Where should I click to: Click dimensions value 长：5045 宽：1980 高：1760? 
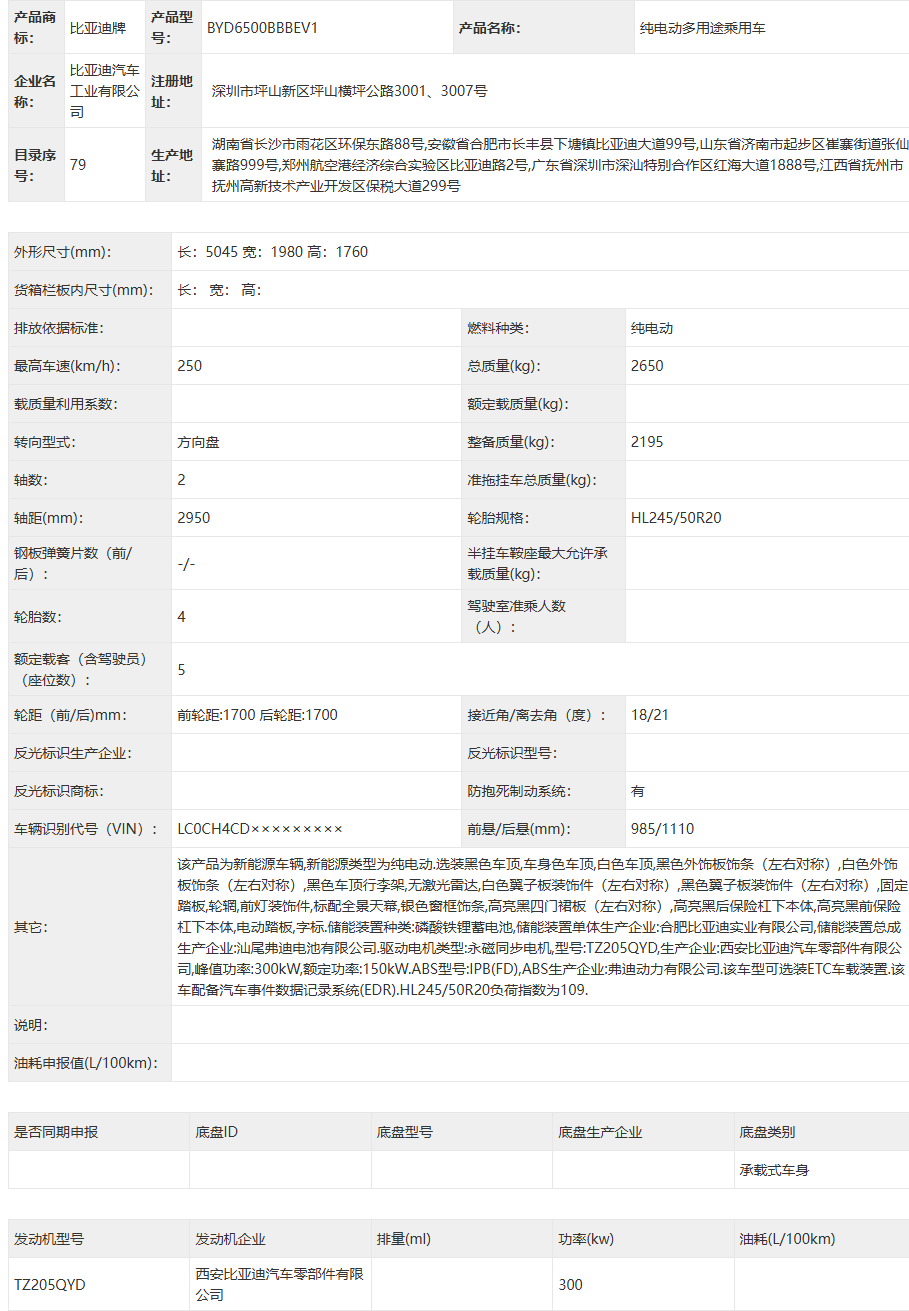pyautogui.click(x=273, y=252)
